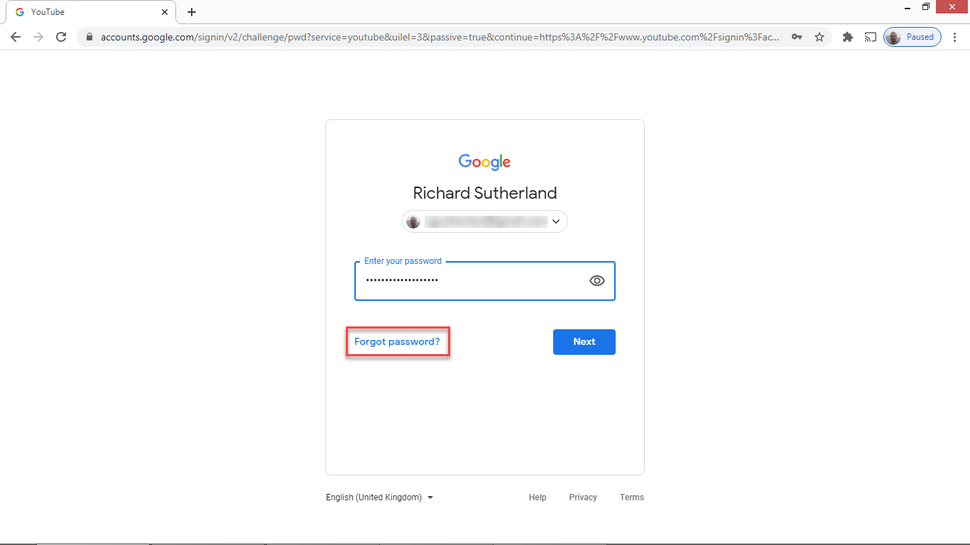The image size is (970, 545).
Task: Open Chrome three-dot menu
Action: (956, 37)
